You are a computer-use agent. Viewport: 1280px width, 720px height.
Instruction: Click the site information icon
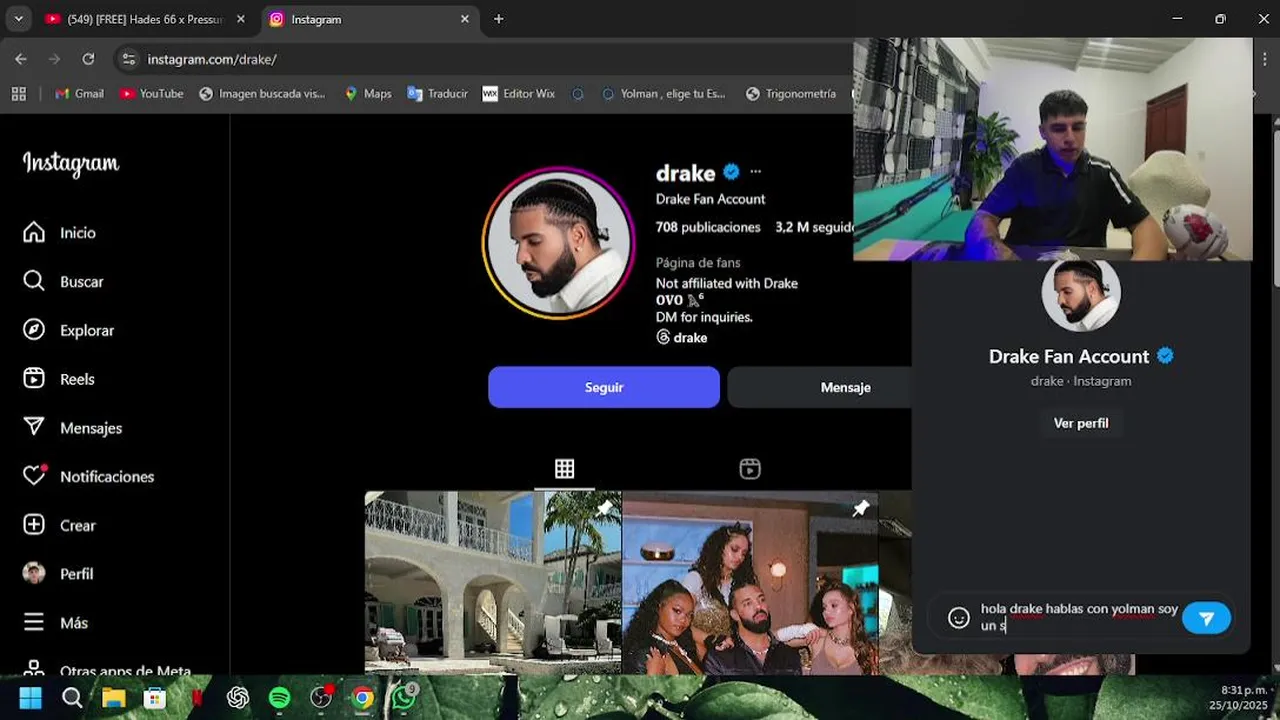128,59
